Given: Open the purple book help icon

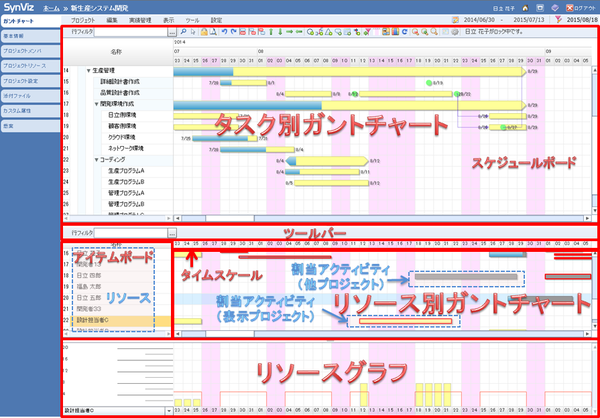Looking at the screenshot, I should click(x=555, y=8).
